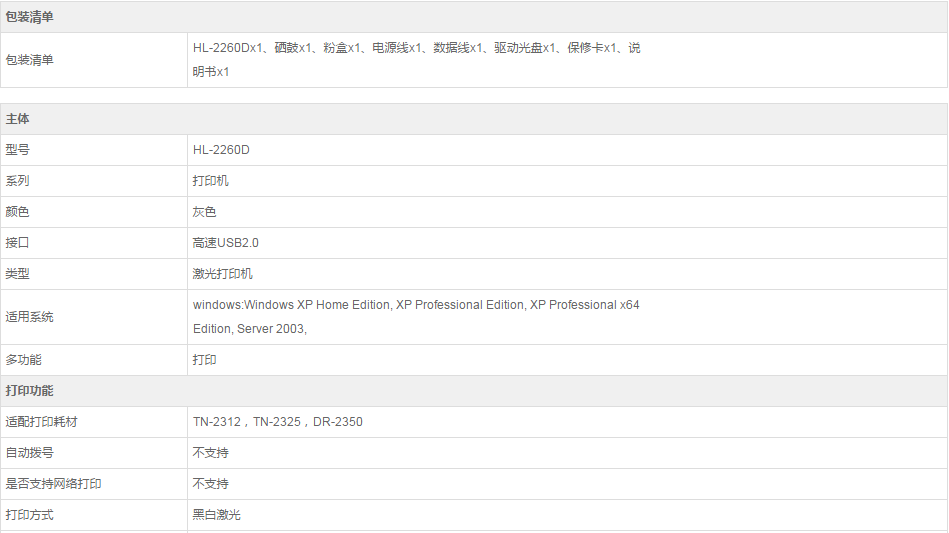Screen dimensions: 949x533
Task: Select the TN-2312，TN-2325，DR-2350 value
Action: click(x=278, y=422)
